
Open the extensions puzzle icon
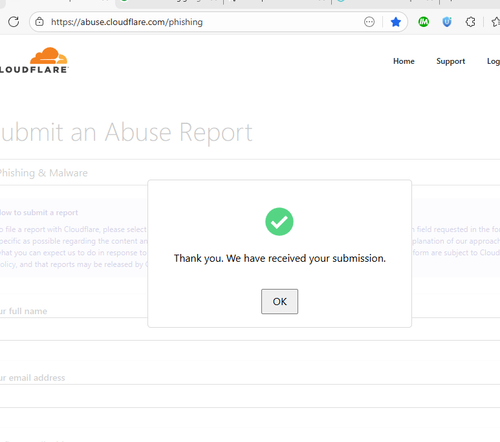pyautogui.click(x=470, y=22)
